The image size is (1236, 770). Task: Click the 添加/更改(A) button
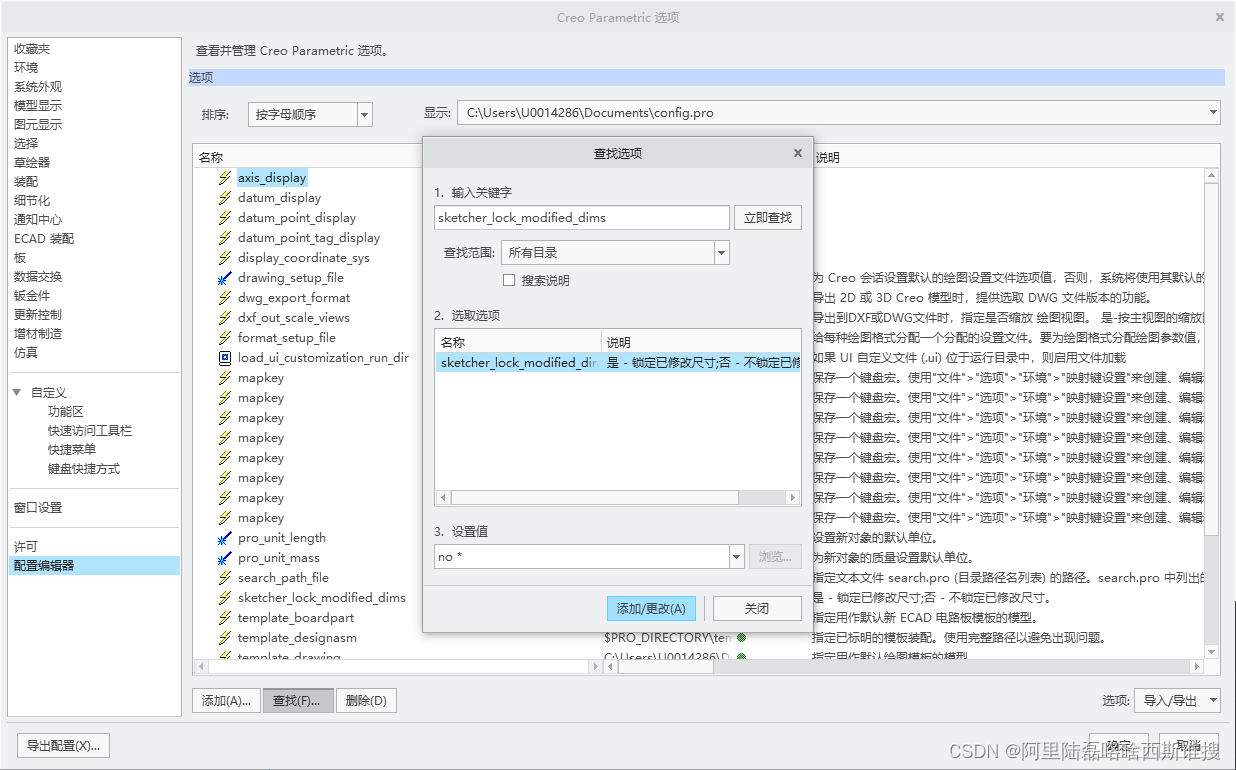(652, 608)
